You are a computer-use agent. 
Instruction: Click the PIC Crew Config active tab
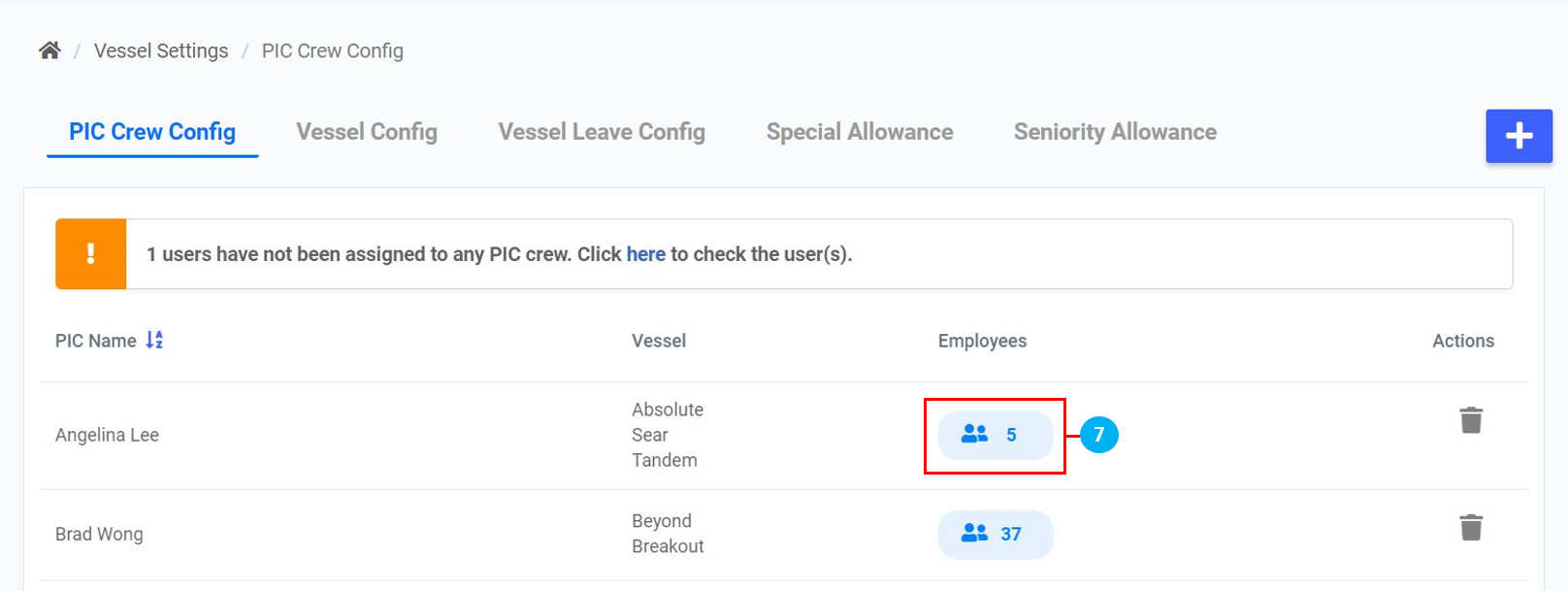pyautogui.click(x=151, y=131)
